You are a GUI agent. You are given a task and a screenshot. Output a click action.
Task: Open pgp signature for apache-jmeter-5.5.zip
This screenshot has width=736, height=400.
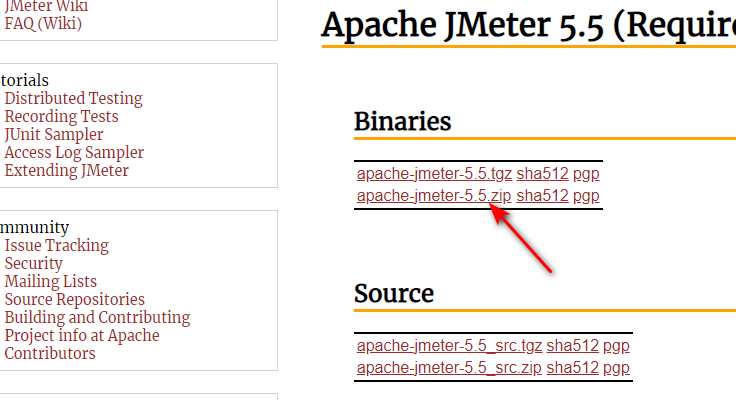586,195
